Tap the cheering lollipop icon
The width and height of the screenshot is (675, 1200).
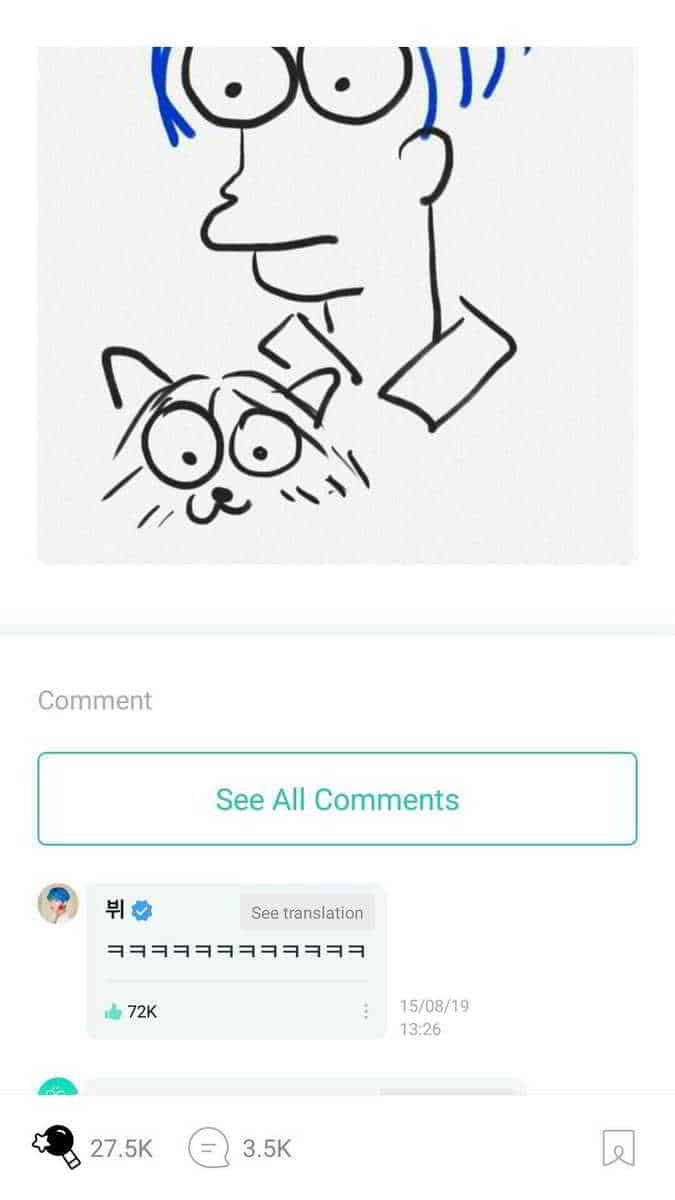[56, 1147]
